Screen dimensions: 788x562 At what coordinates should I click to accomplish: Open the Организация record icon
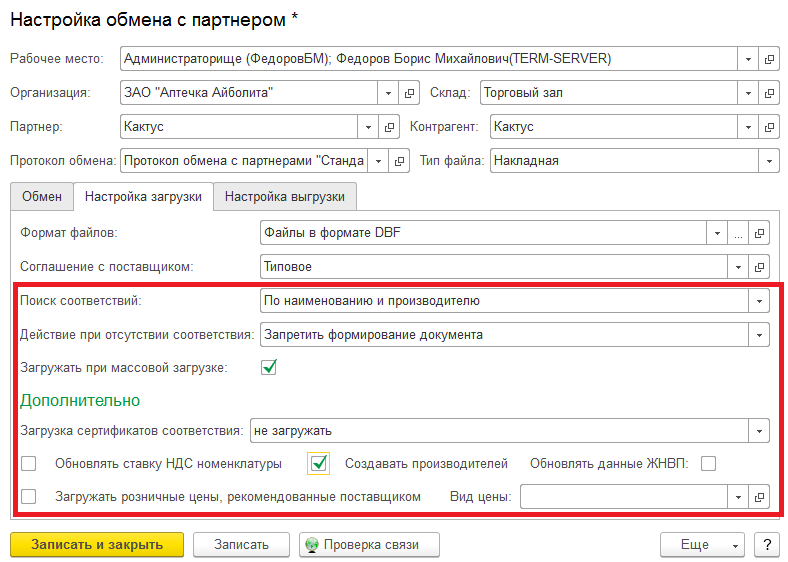(409, 93)
